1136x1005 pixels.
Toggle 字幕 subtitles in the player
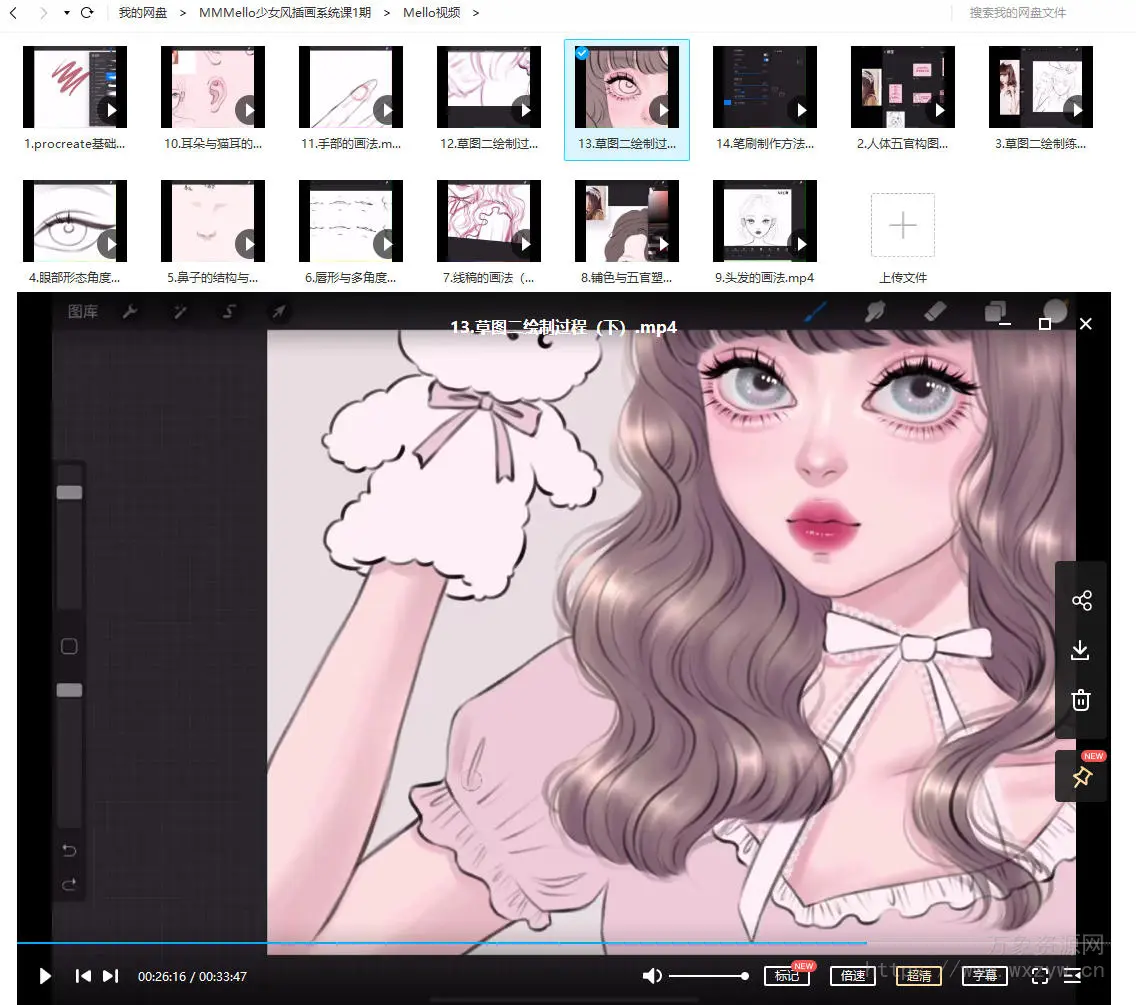[984, 976]
